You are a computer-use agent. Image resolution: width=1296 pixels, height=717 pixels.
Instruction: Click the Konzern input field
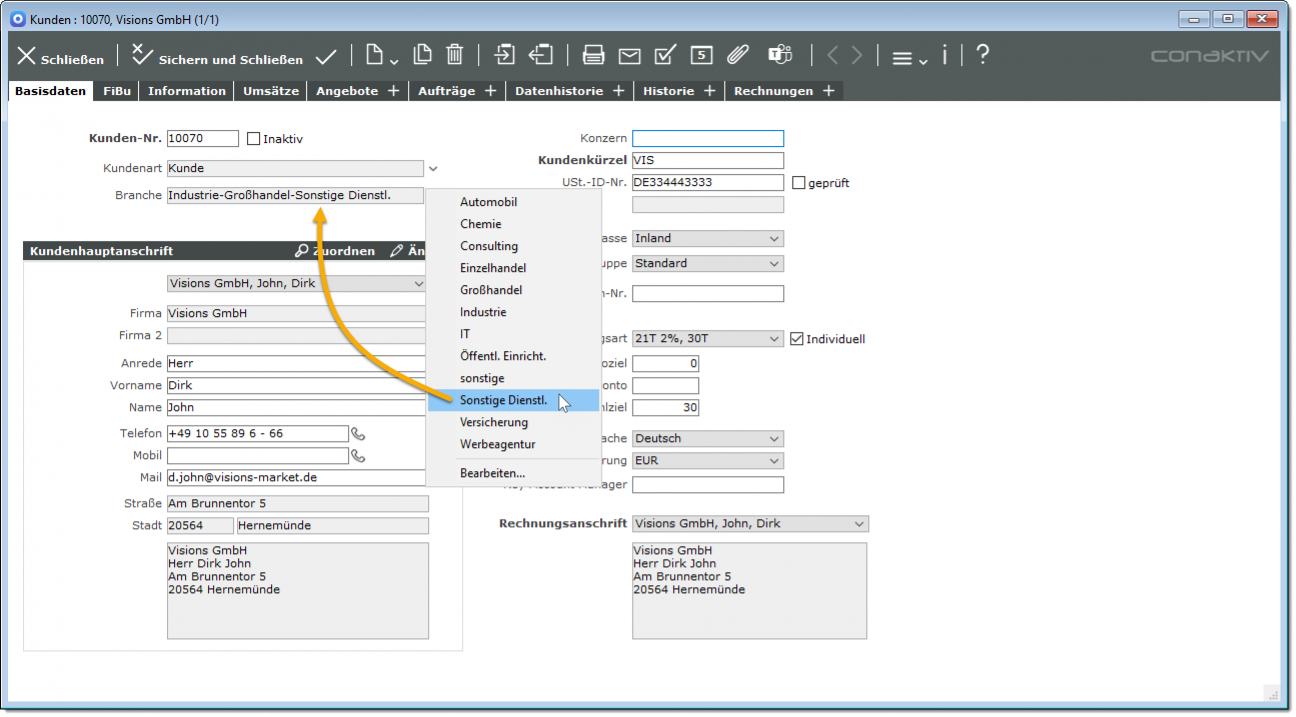point(707,139)
